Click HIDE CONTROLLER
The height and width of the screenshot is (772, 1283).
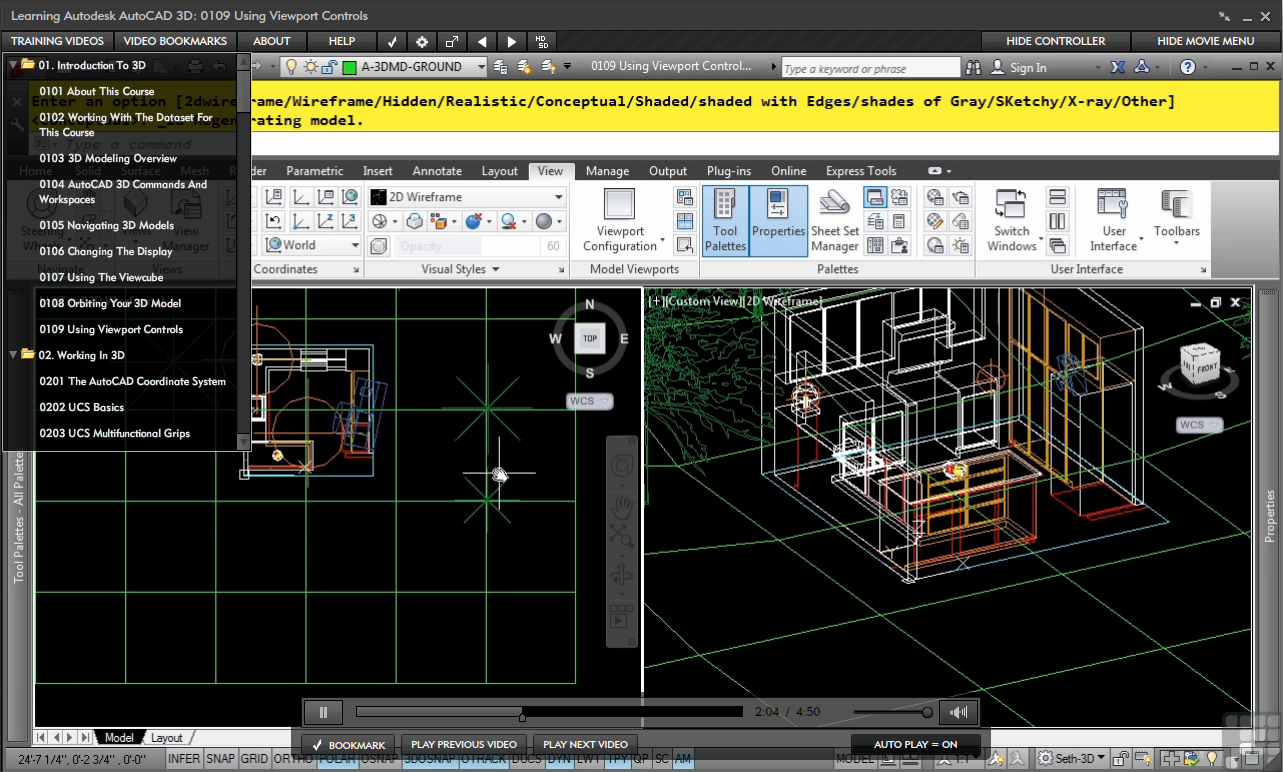pyautogui.click(x=1055, y=41)
